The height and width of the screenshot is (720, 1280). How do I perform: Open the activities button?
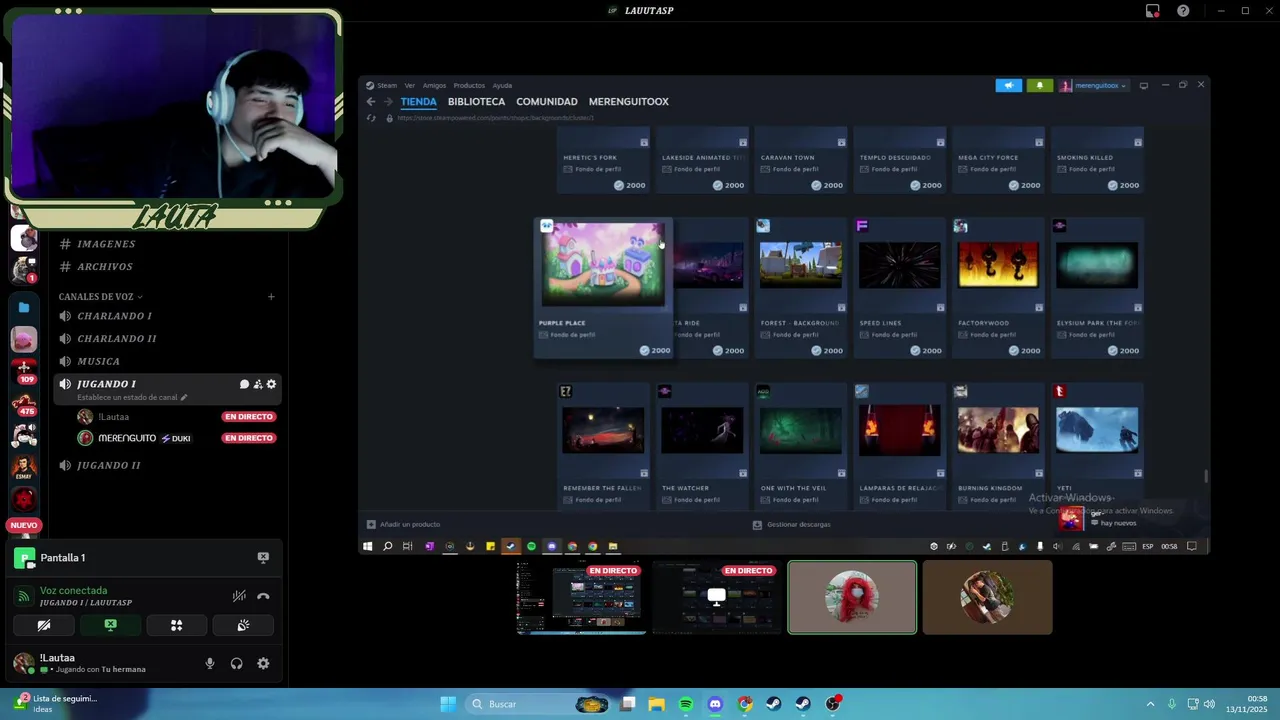[176, 625]
